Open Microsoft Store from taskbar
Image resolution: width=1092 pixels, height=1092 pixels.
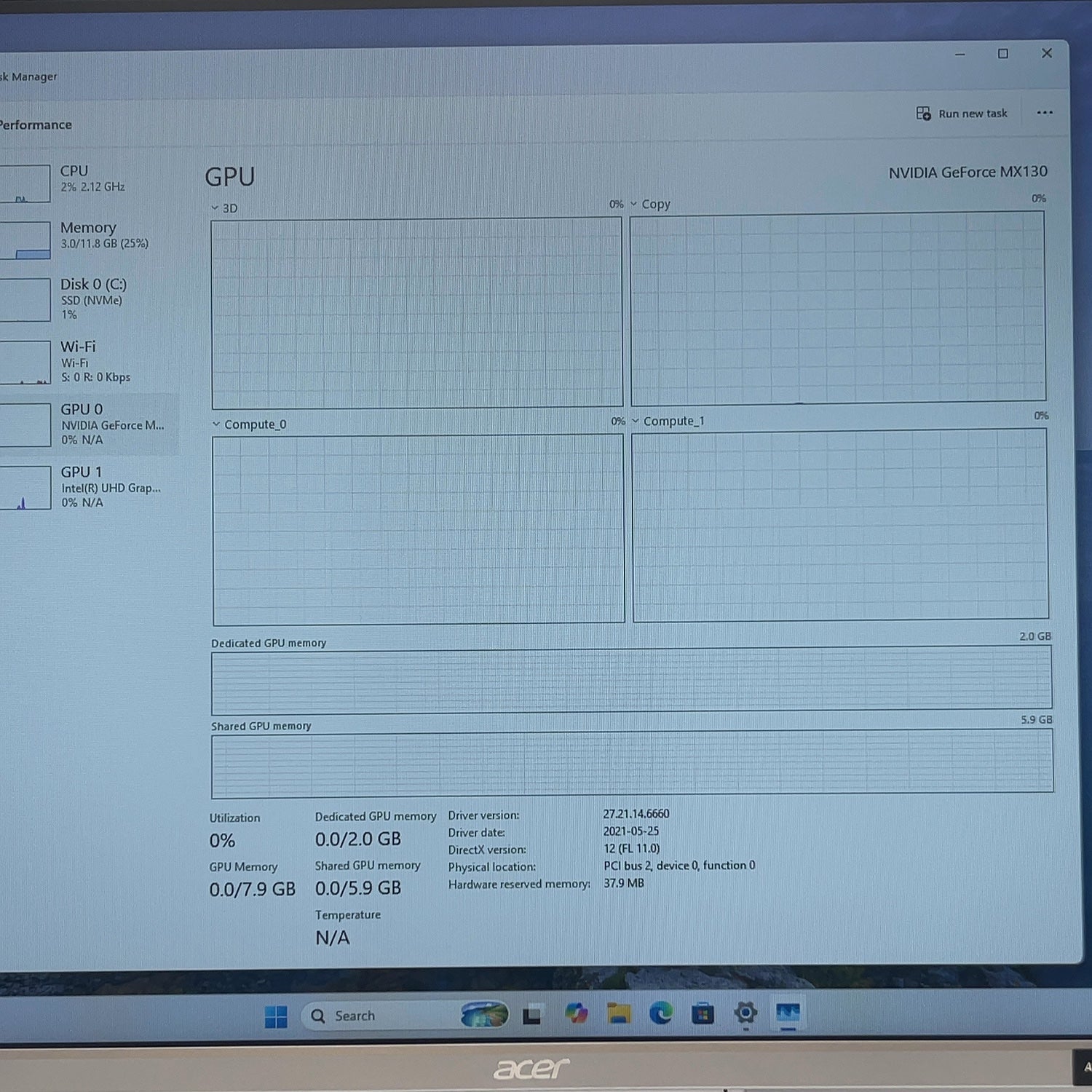[703, 1013]
